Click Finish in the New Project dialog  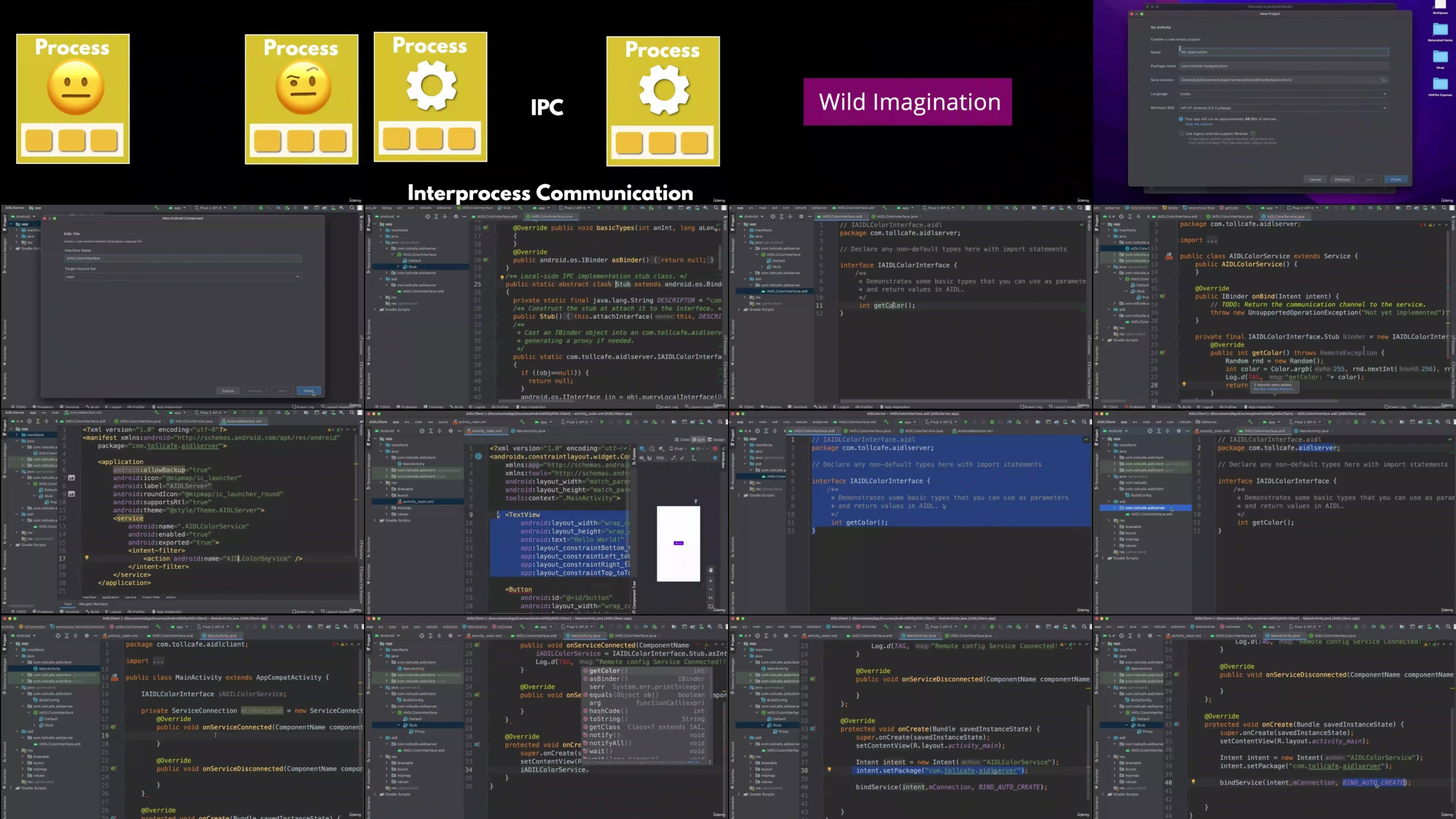click(1395, 179)
